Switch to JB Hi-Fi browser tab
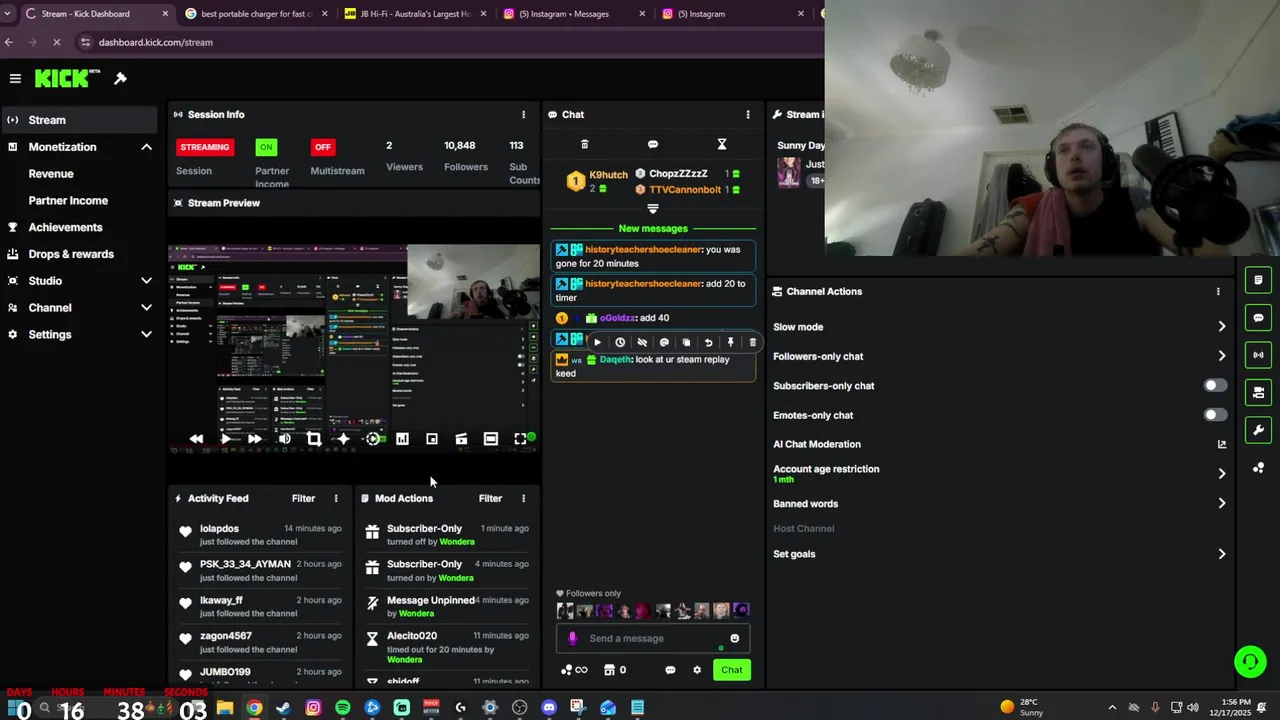The height and width of the screenshot is (720, 1280). pyautogui.click(x=415, y=14)
